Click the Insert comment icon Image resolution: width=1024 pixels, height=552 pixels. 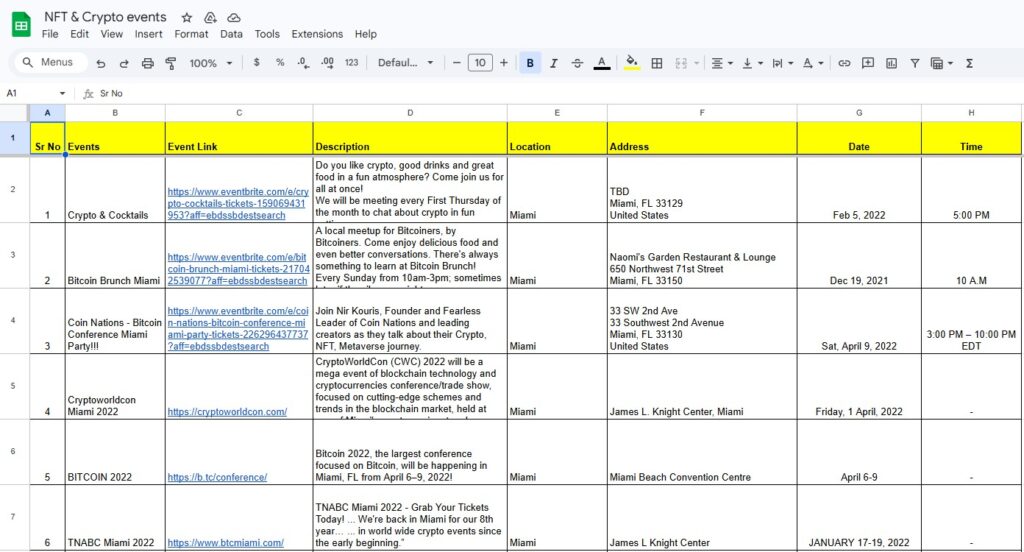868,63
